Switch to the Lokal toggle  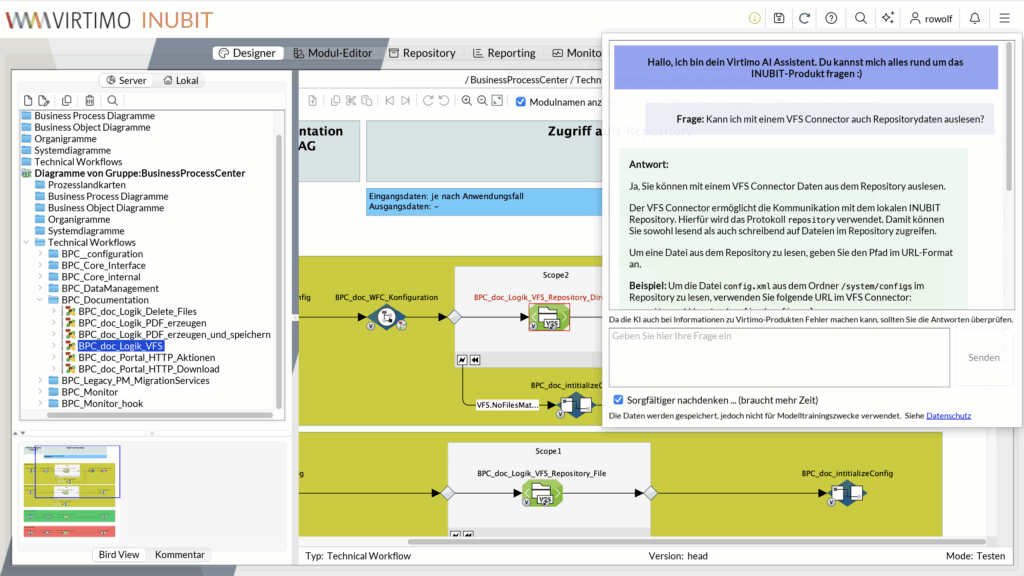[x=180, y=80]
